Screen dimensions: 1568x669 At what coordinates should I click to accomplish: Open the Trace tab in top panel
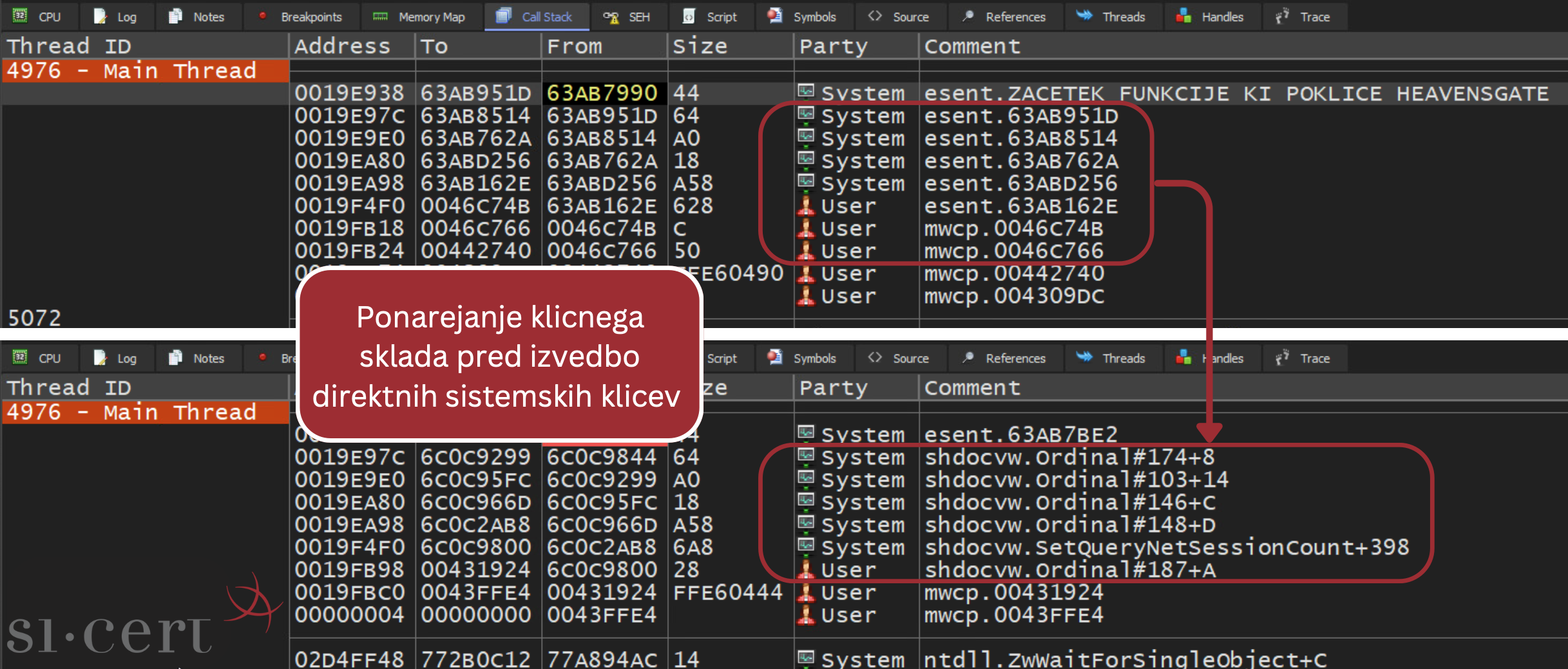pos(1303,17)
